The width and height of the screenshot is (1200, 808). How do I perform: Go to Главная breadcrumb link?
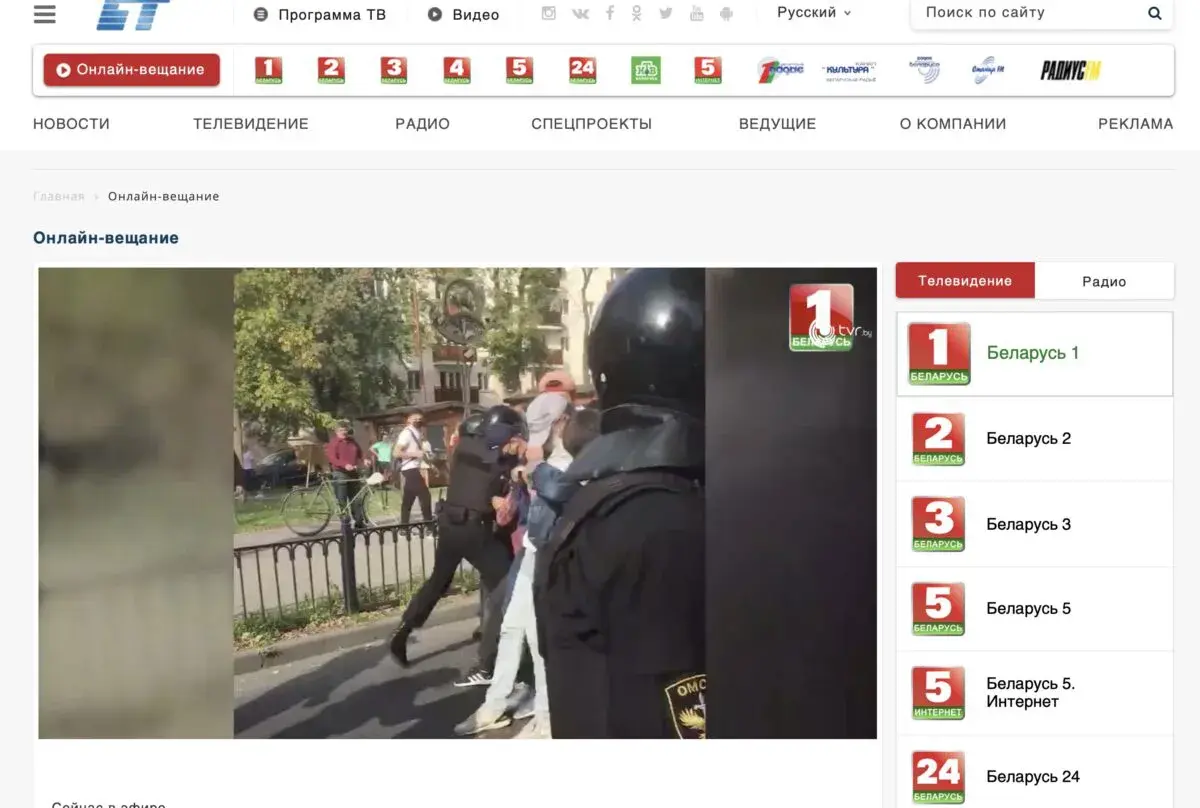pyautogui.click(x=58, y=196)
